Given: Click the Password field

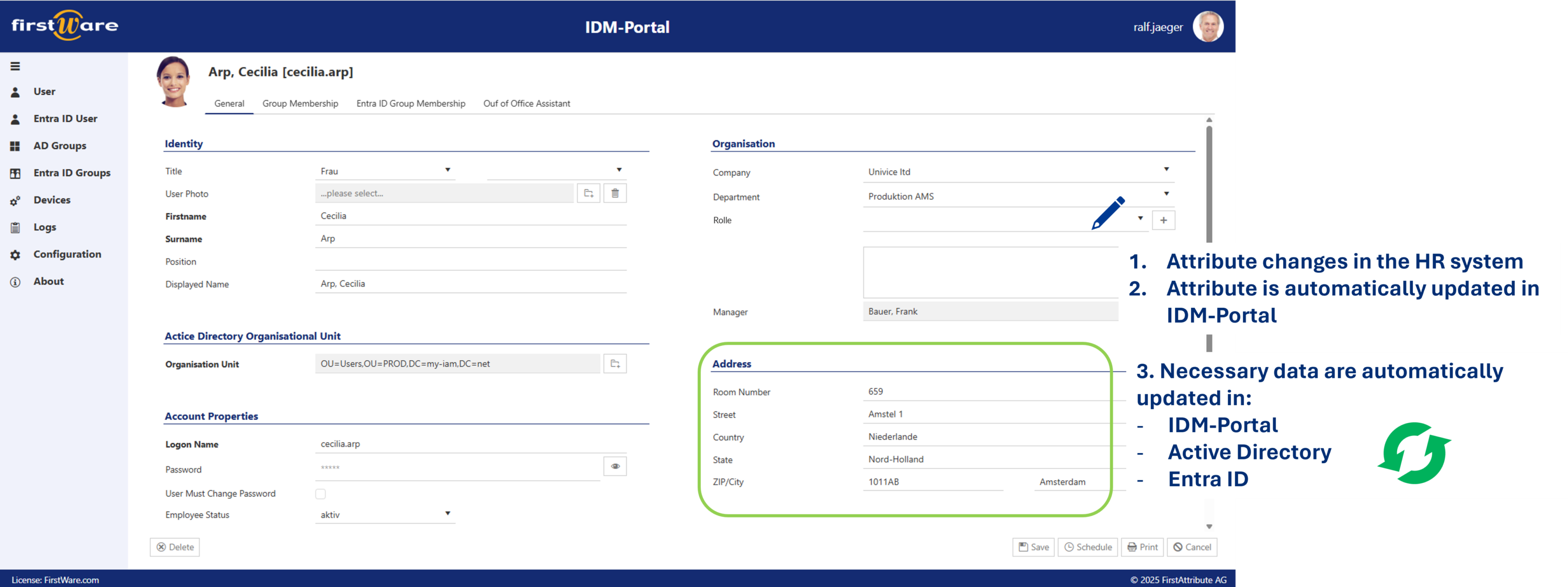Looking at the screenshot, I should [458, 468].
